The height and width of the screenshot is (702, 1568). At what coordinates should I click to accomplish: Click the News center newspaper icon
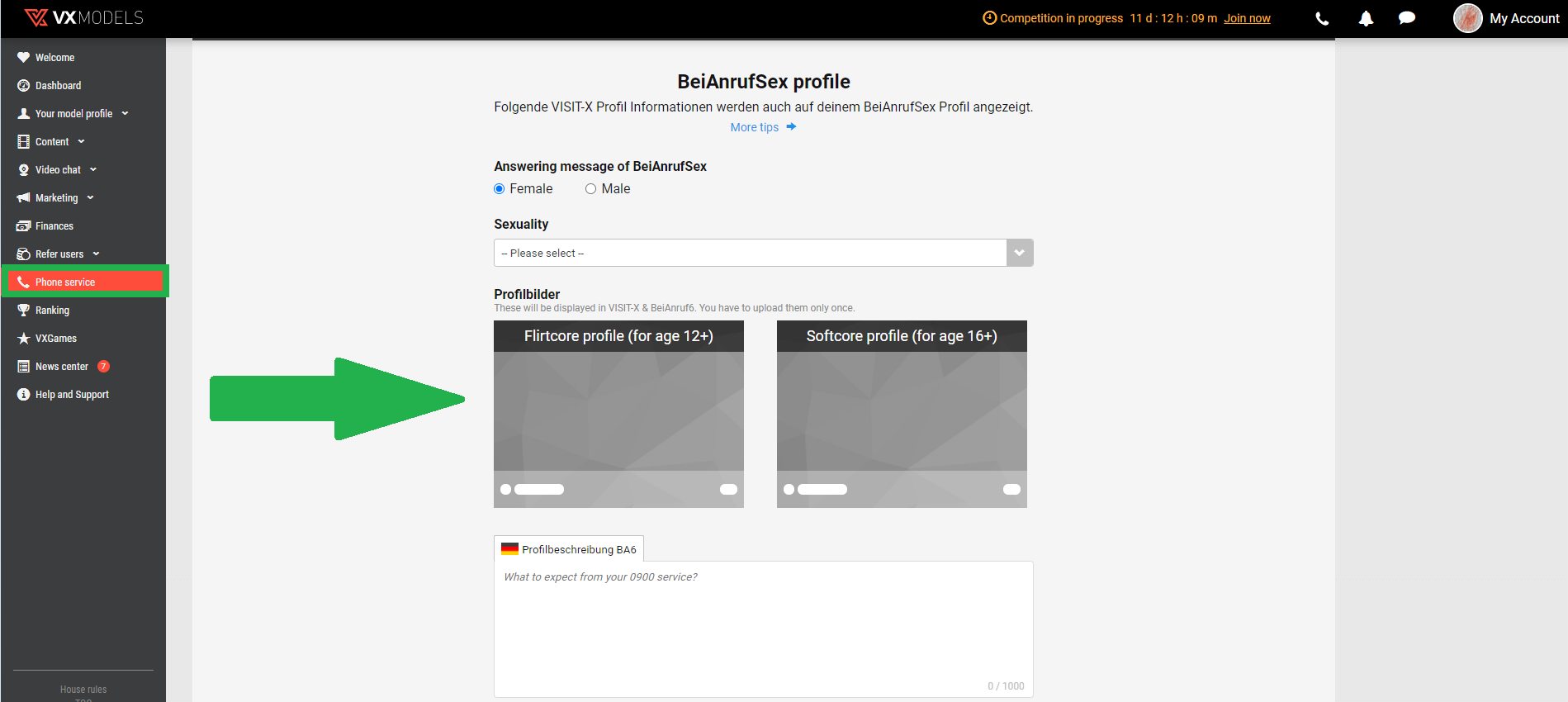(x=23, y=367)
